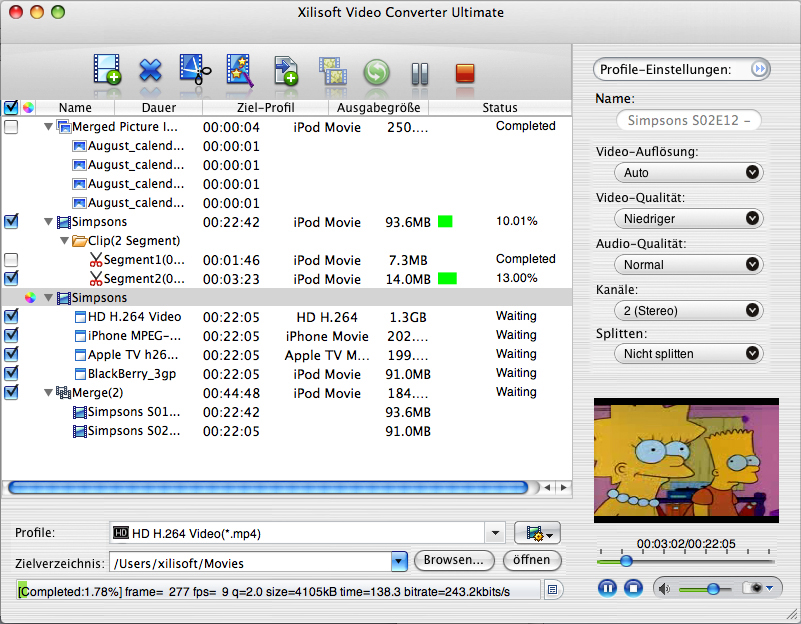Viewport: 801px width, 624px height.
Task: Click the Clip(2 Segment) folder icon
Action: click(x=79, y=241)
